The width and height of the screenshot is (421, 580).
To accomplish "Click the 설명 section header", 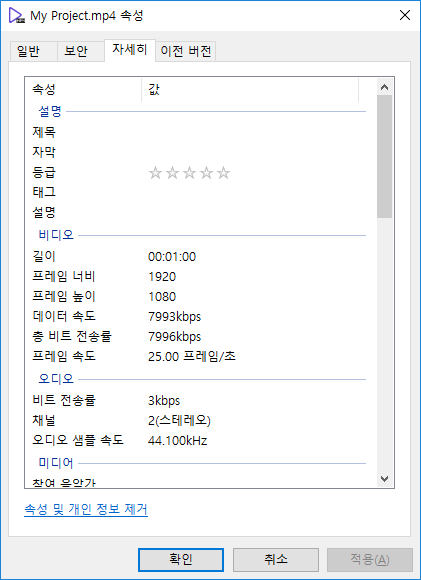I will pyautogui.click(x=50, y=111).
